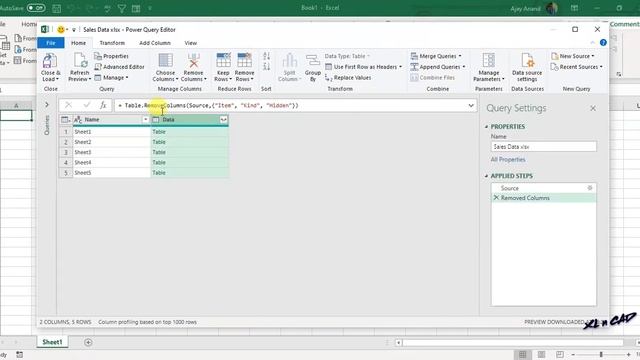Click the Remove Columns icon
Viewport: 640px width, 360px height.
(x=193, y=61)
